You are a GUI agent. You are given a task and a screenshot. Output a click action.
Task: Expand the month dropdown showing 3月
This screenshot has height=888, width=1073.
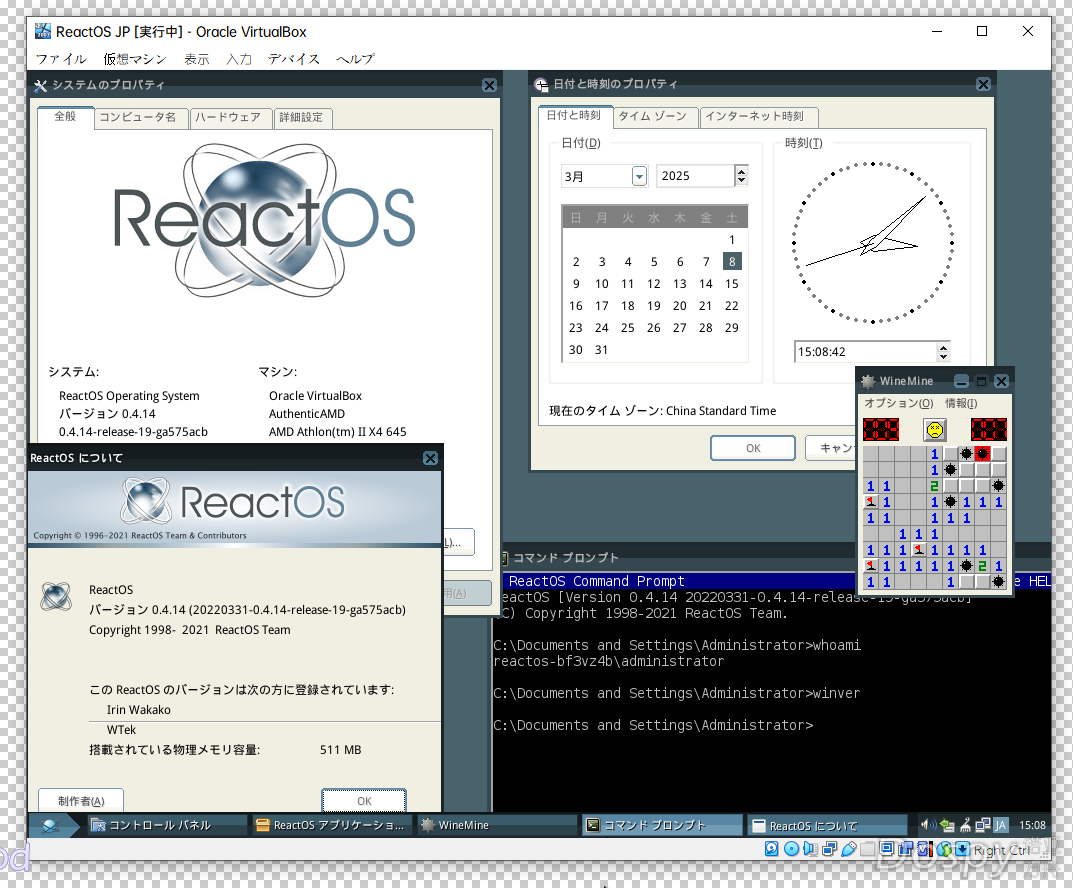pos(639,176)
